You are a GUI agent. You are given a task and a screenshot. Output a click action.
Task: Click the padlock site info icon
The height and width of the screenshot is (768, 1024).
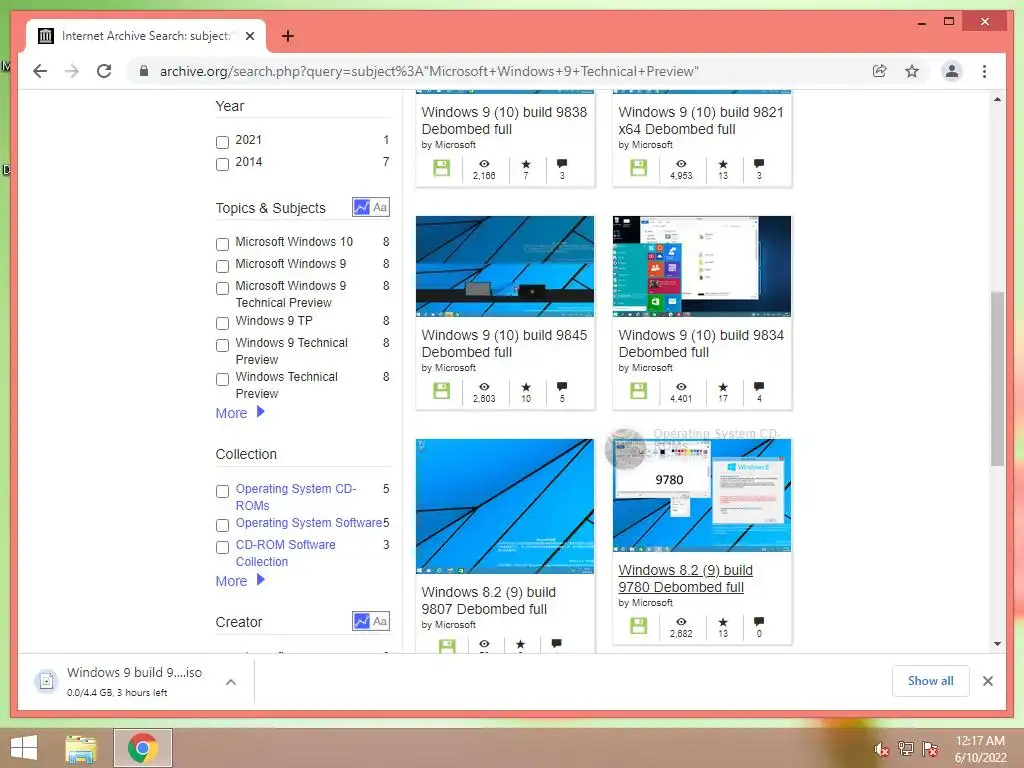pos(144,71)
